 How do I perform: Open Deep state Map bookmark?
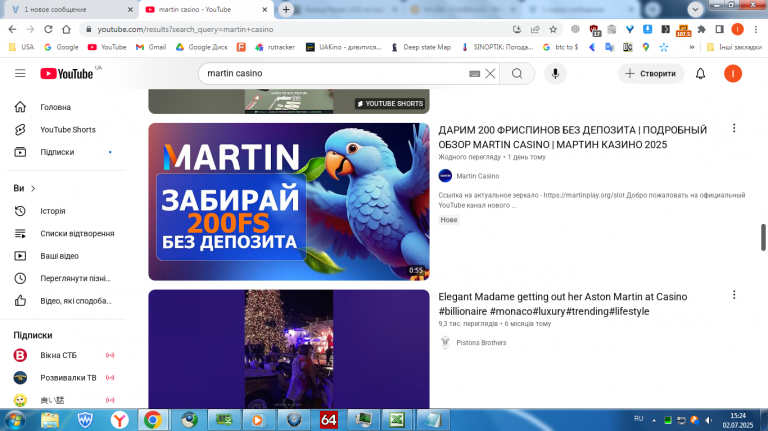421,47
